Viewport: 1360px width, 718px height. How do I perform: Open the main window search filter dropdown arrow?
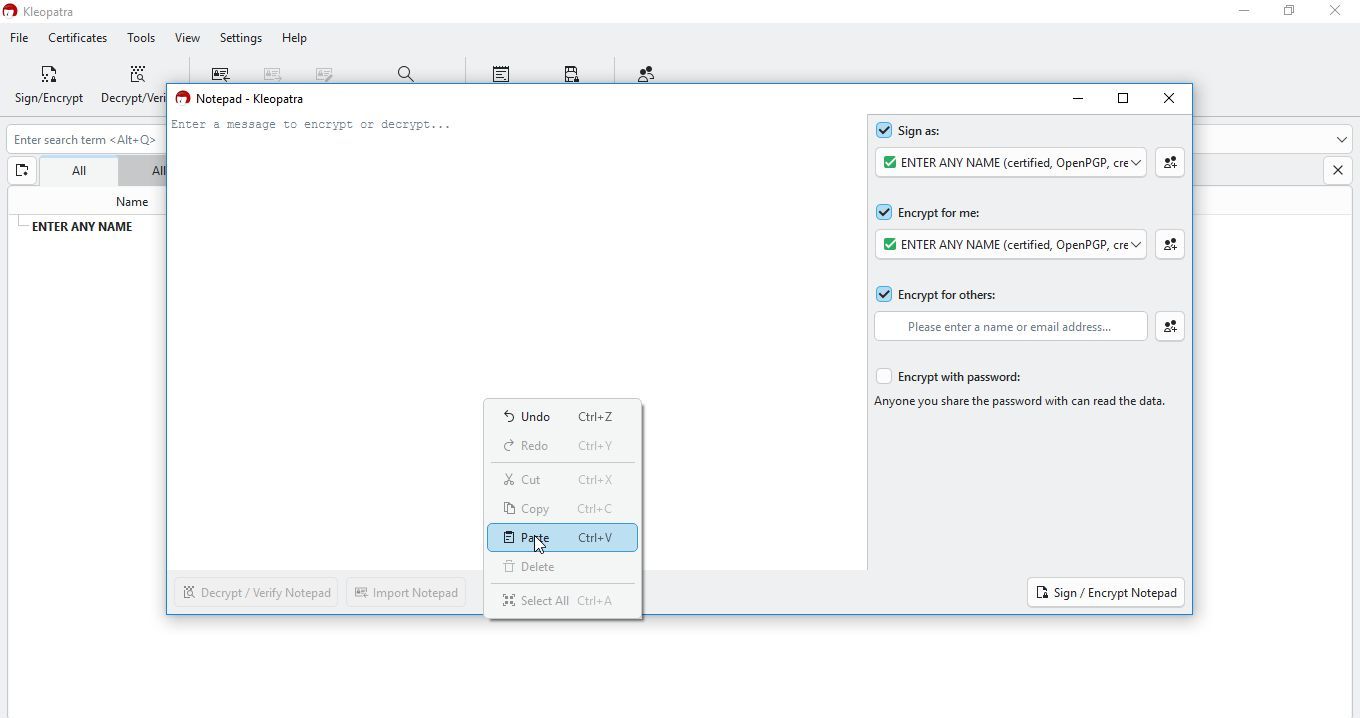[x=1341, y=140]
